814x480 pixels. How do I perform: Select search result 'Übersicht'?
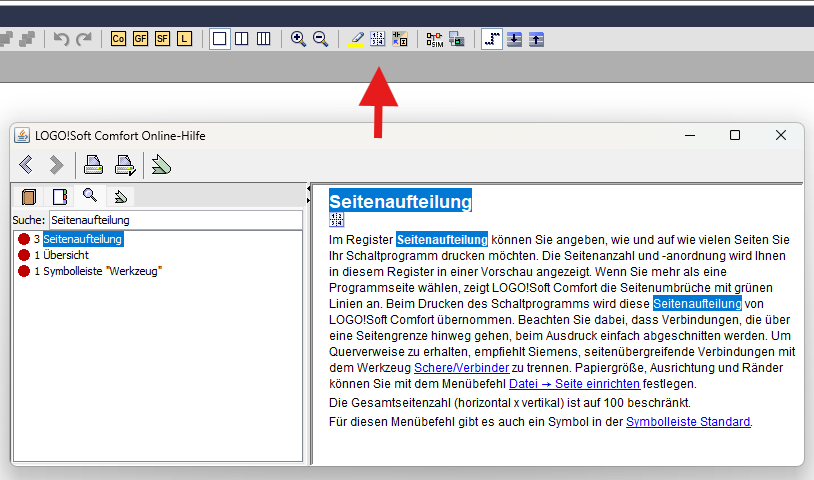[66, 255]
